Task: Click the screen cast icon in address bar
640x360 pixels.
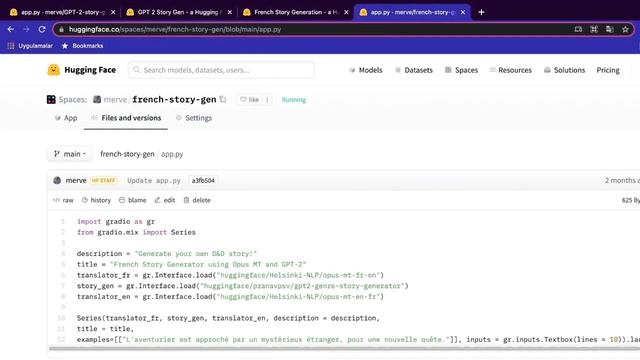Action: pyautogui.click(x=578, y=29)
